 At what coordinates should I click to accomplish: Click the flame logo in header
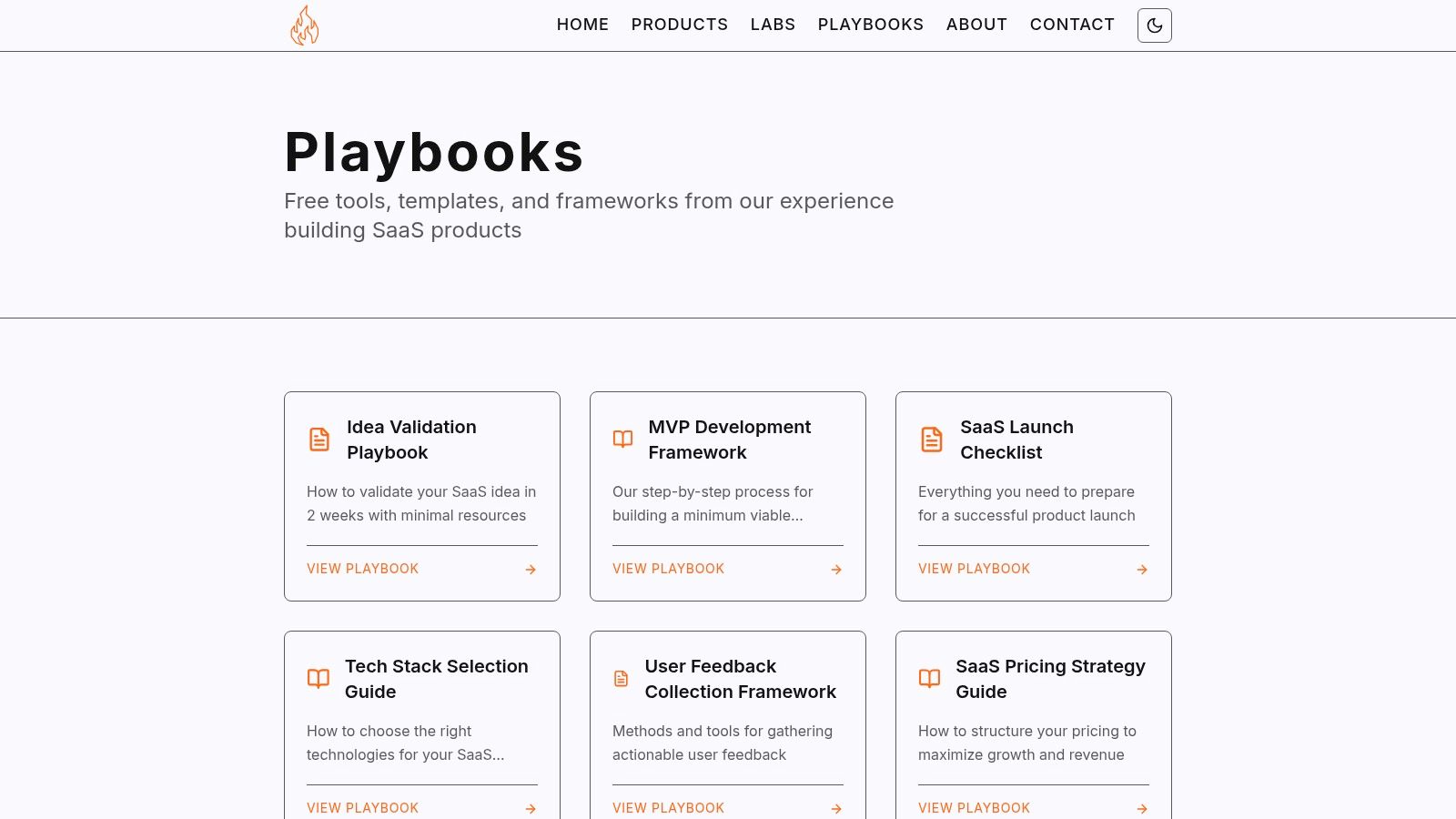click(x=305, y=25)
